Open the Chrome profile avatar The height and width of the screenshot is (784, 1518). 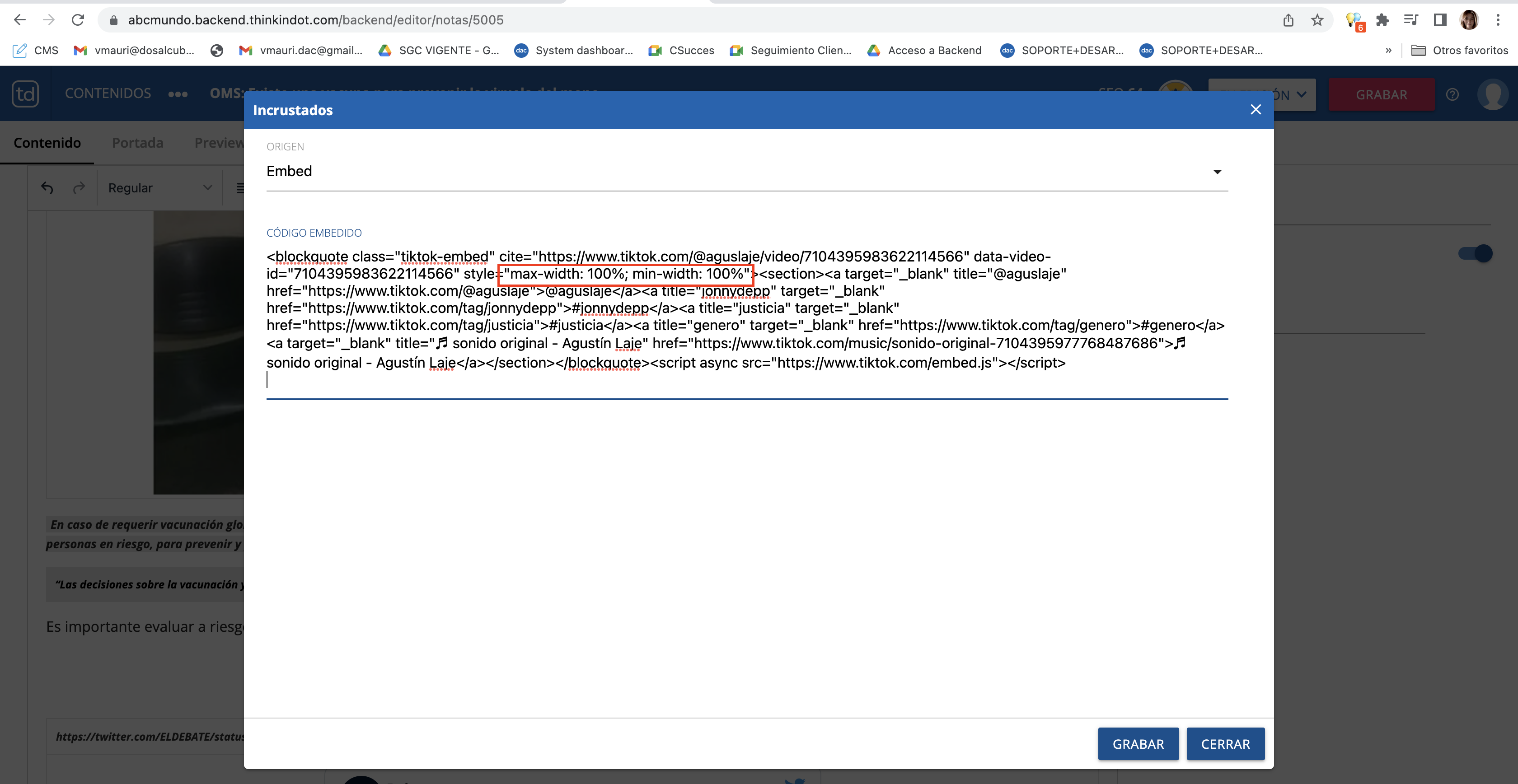1468,20
